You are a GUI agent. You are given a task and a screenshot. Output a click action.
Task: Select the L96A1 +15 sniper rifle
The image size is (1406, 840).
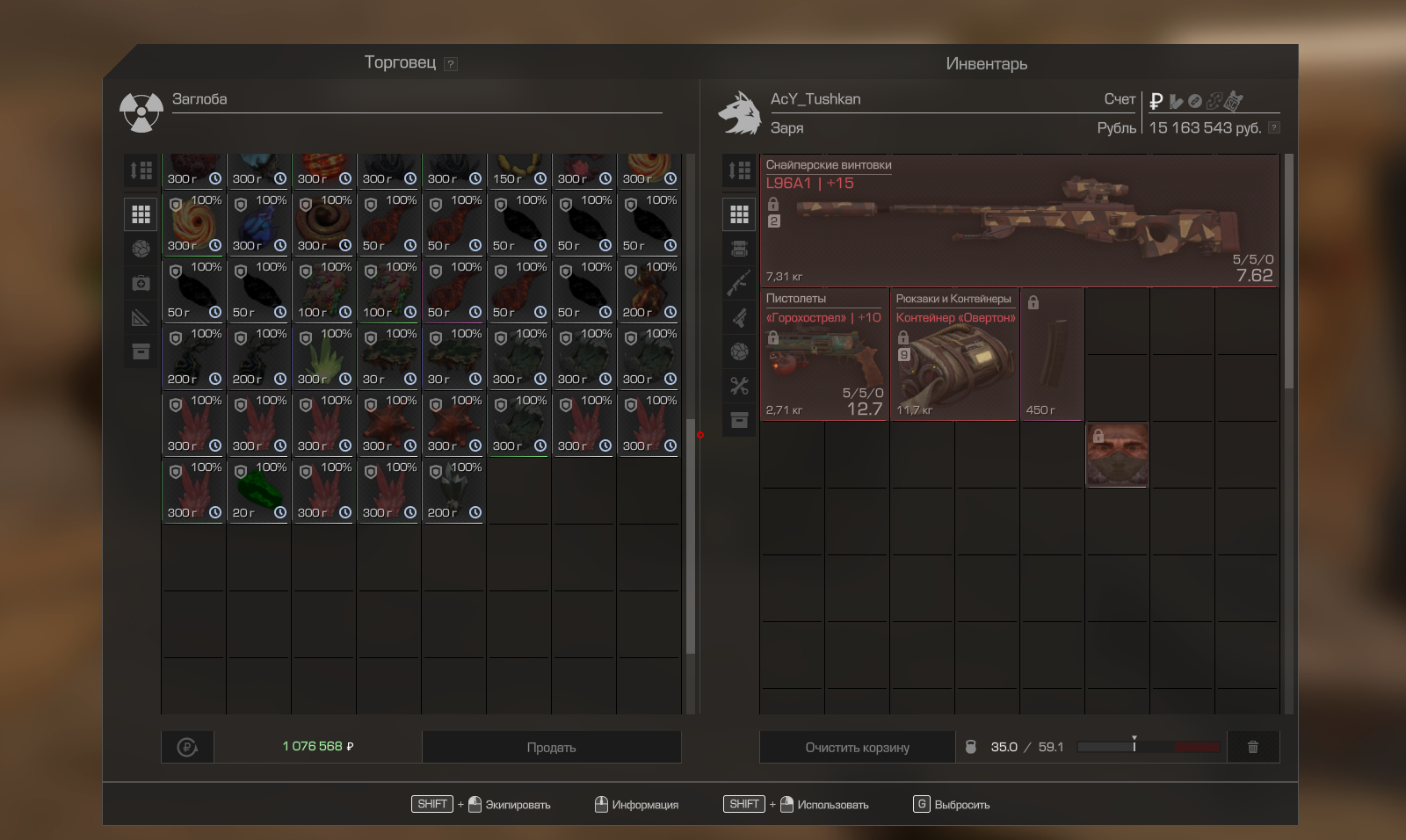pos(1019,221)
